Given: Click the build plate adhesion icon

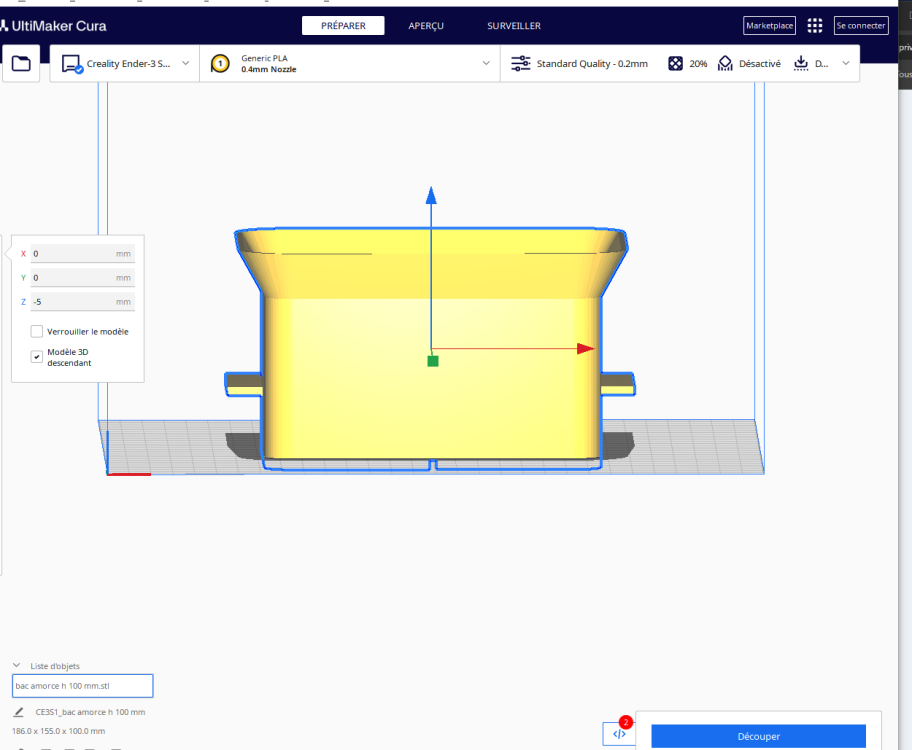Looking at the screenshot, I should [801, 63].
